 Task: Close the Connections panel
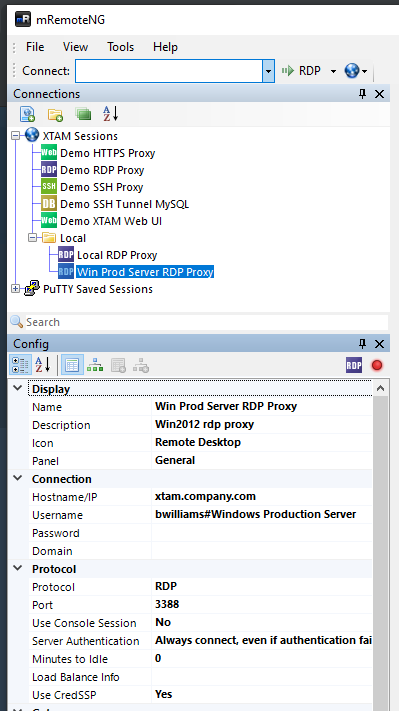click(x=380, y=94)
